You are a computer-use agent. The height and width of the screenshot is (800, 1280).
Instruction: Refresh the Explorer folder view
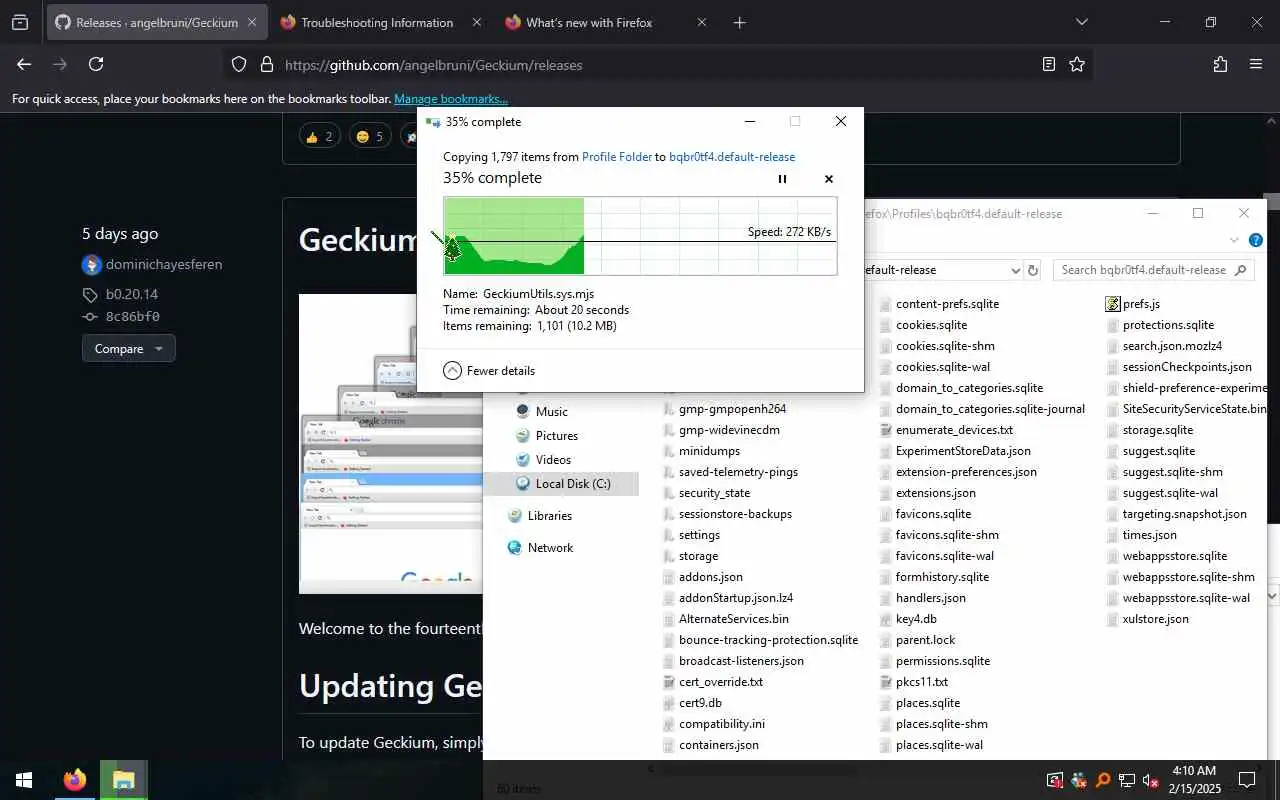(1033, 270)
